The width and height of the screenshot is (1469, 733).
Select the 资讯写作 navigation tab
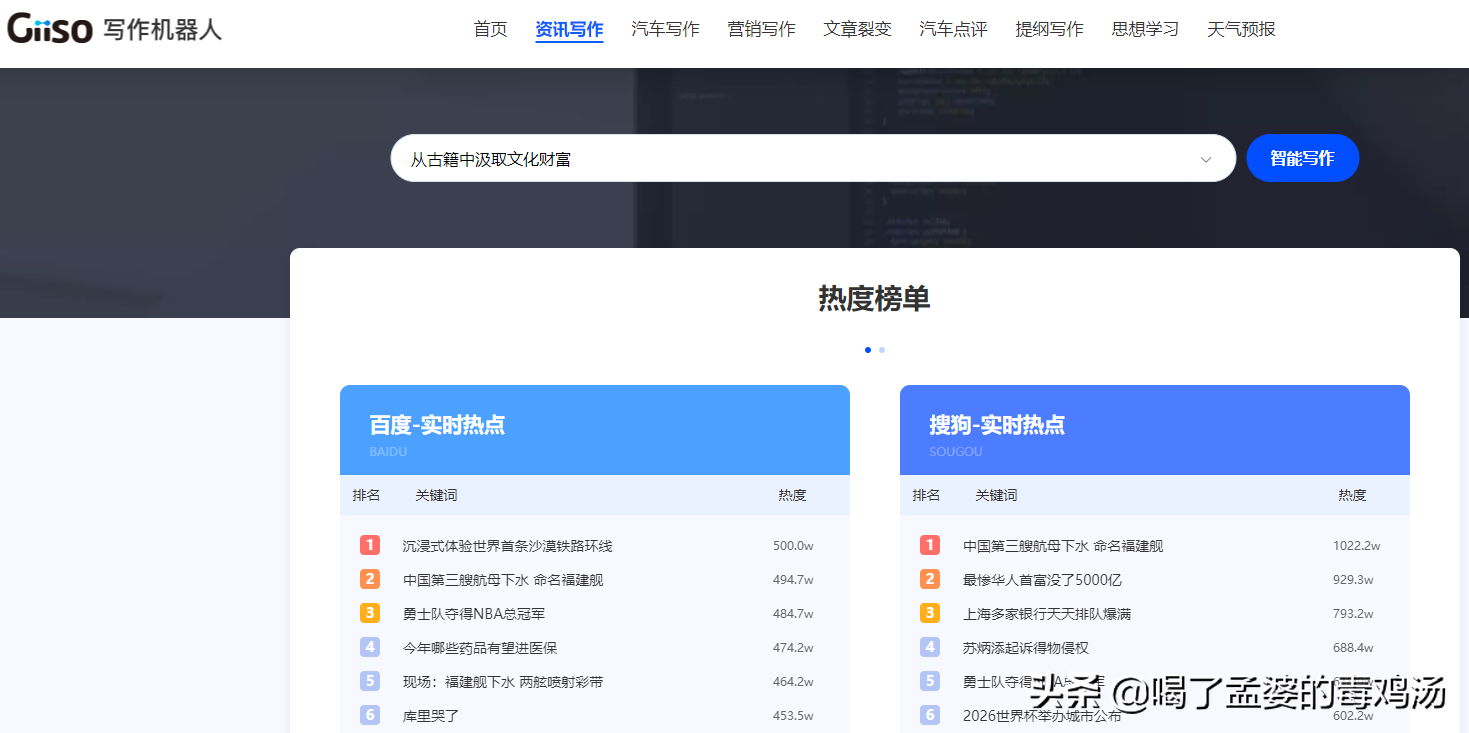pyautogui.click(x=569, y=29)
